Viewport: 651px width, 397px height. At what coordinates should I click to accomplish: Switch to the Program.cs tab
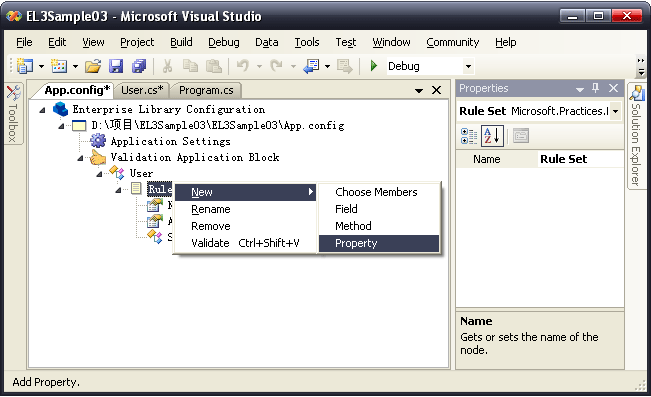206,90
